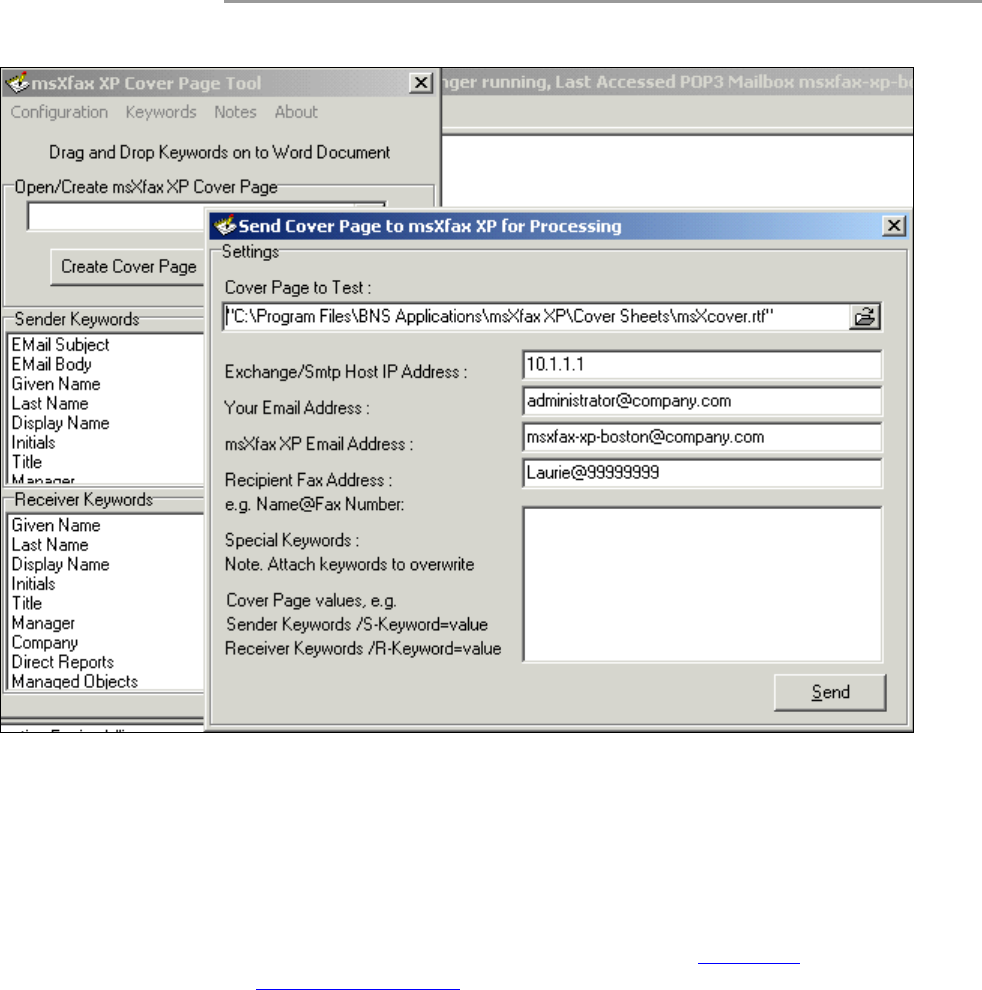This screenshot has width=982, height=990.
Task: Click the Cover Page to Test path field
Action: [536, 316]
